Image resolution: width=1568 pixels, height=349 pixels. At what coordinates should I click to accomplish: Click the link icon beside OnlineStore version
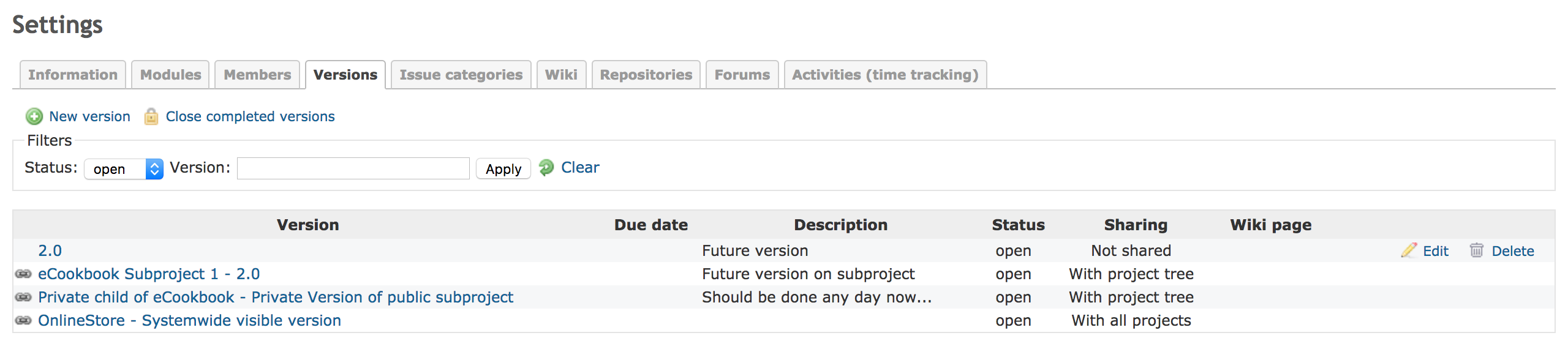coord(23,320)
